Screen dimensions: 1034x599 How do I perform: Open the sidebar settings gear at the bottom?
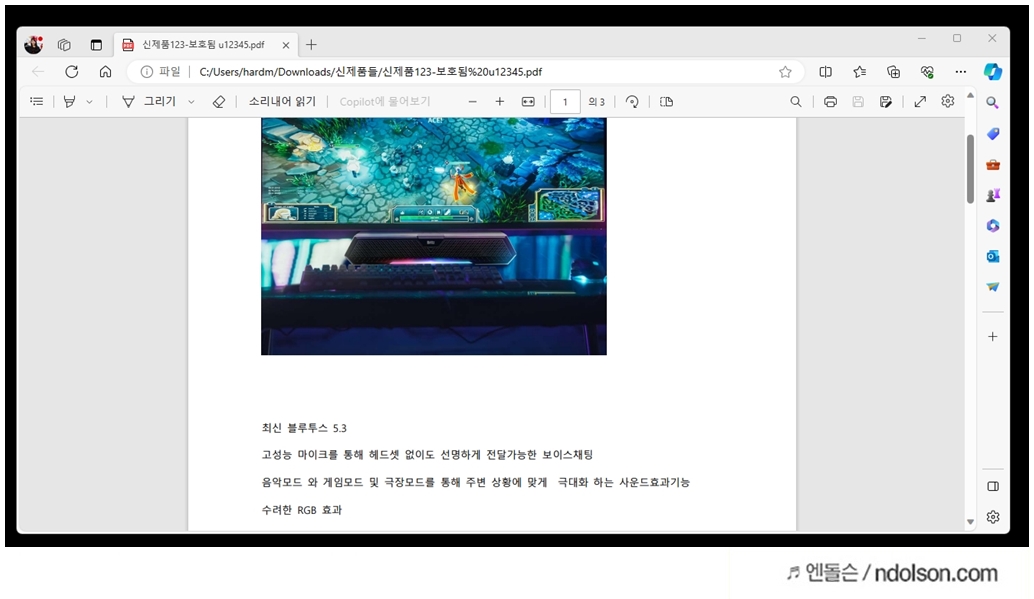click(x=992, y=517)
